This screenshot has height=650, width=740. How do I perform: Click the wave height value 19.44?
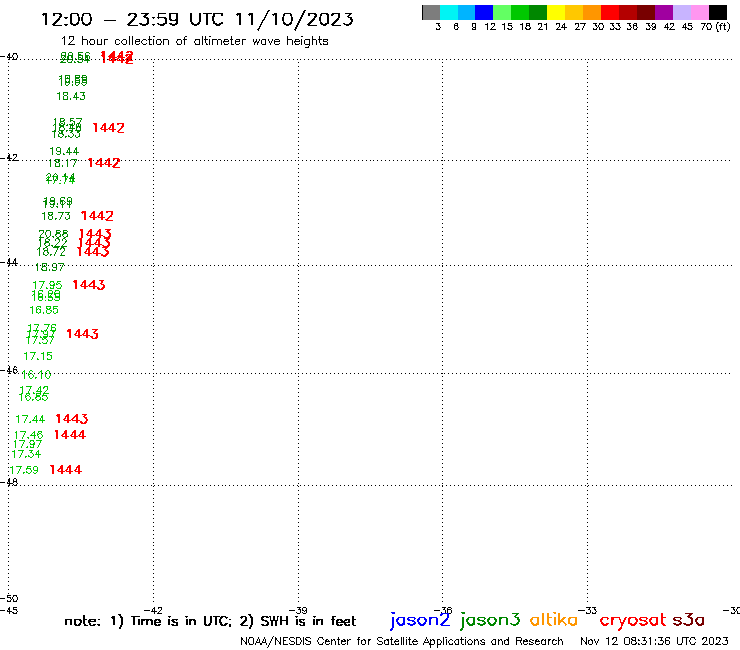coord(64,152)
